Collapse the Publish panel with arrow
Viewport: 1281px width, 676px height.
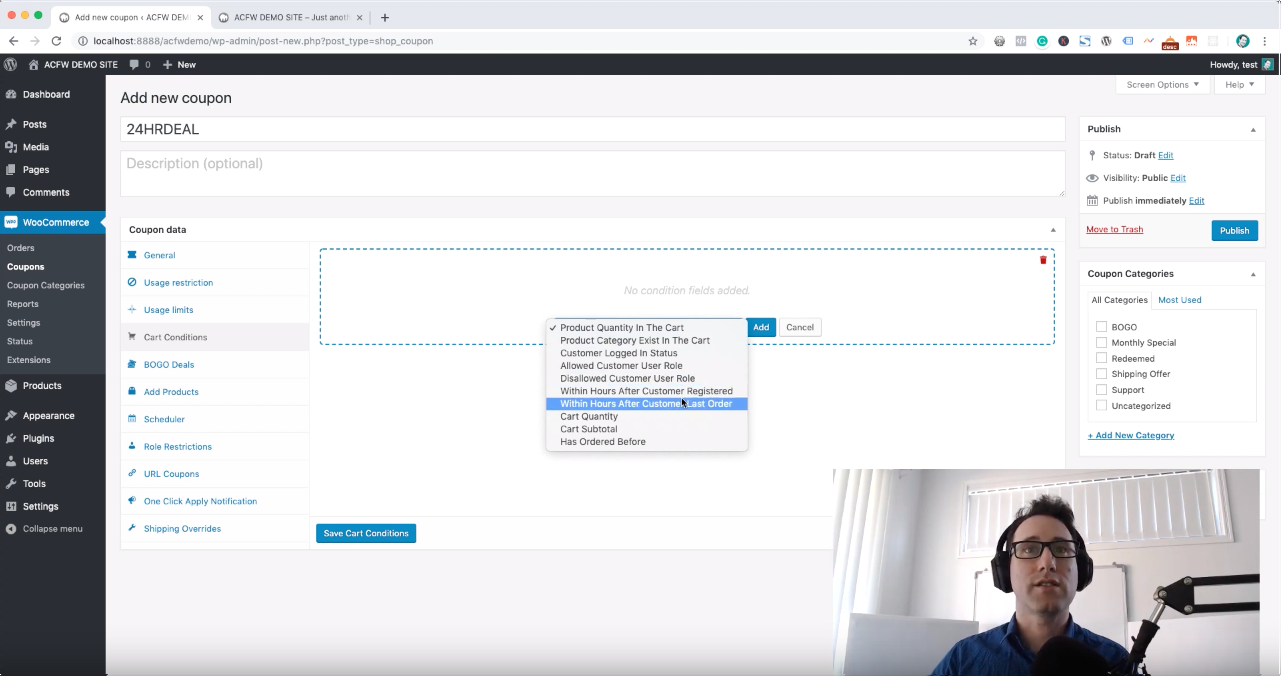1253,129
